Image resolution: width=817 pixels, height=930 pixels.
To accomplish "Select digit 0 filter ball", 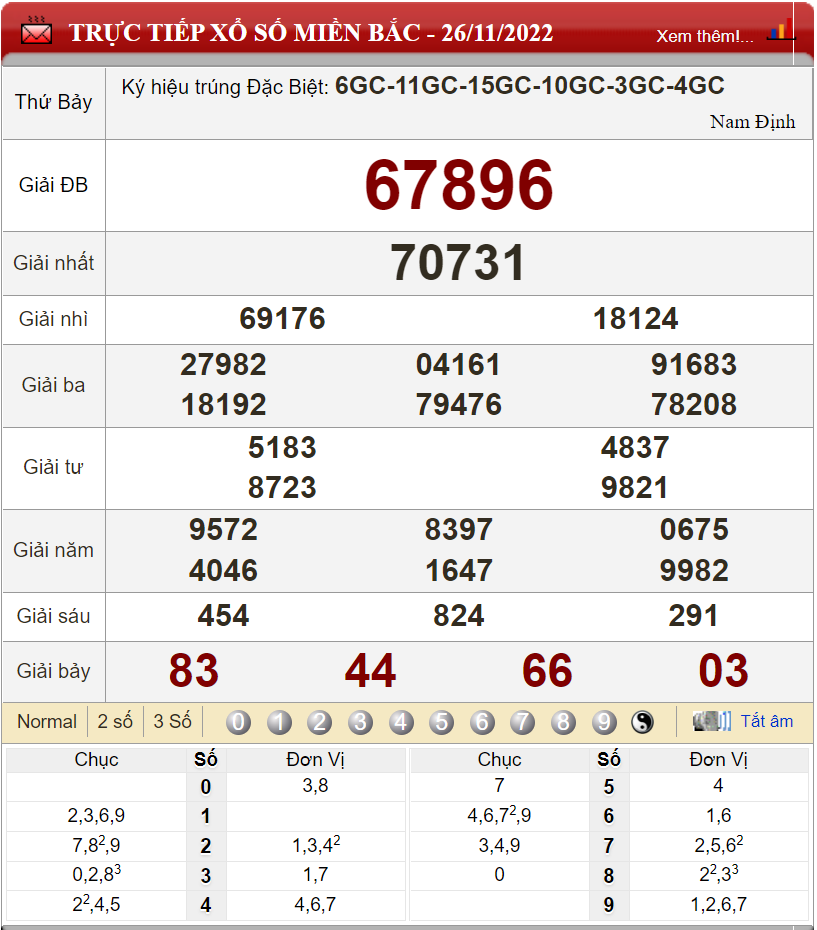I will tap(239, 722).
